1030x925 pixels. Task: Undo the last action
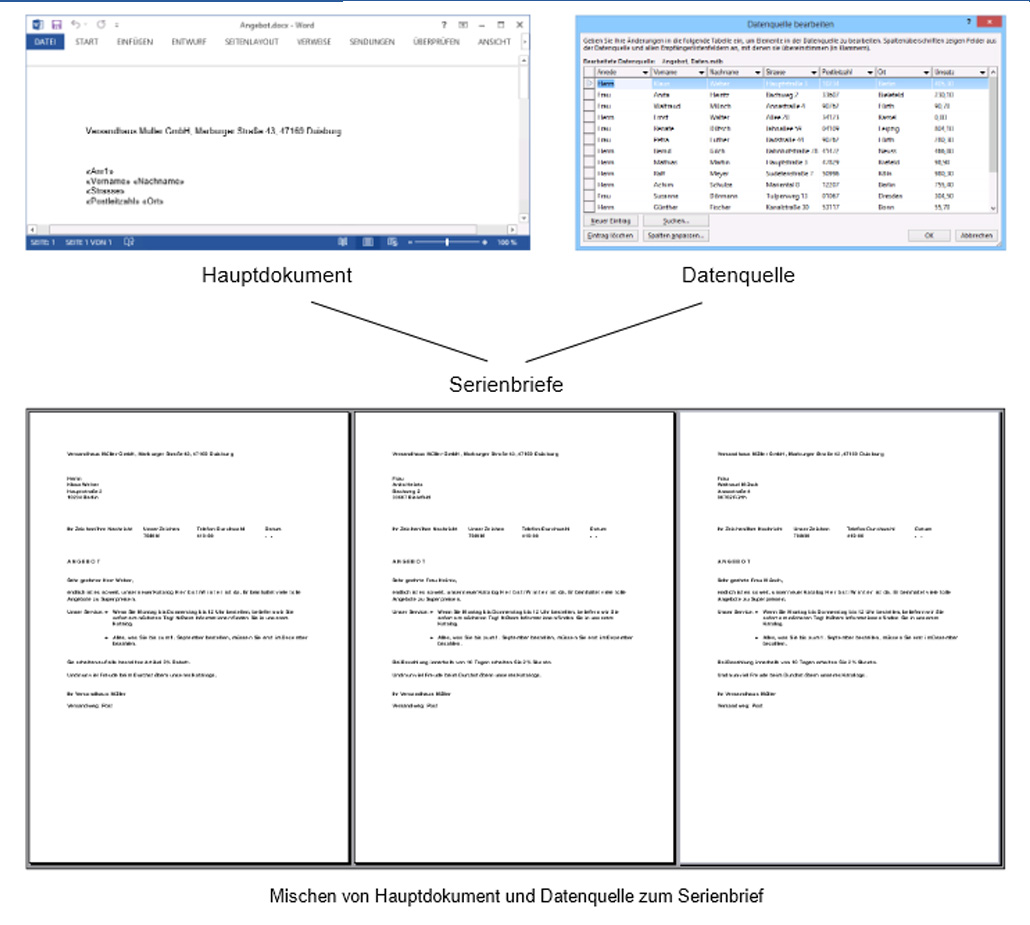[76, 24]
